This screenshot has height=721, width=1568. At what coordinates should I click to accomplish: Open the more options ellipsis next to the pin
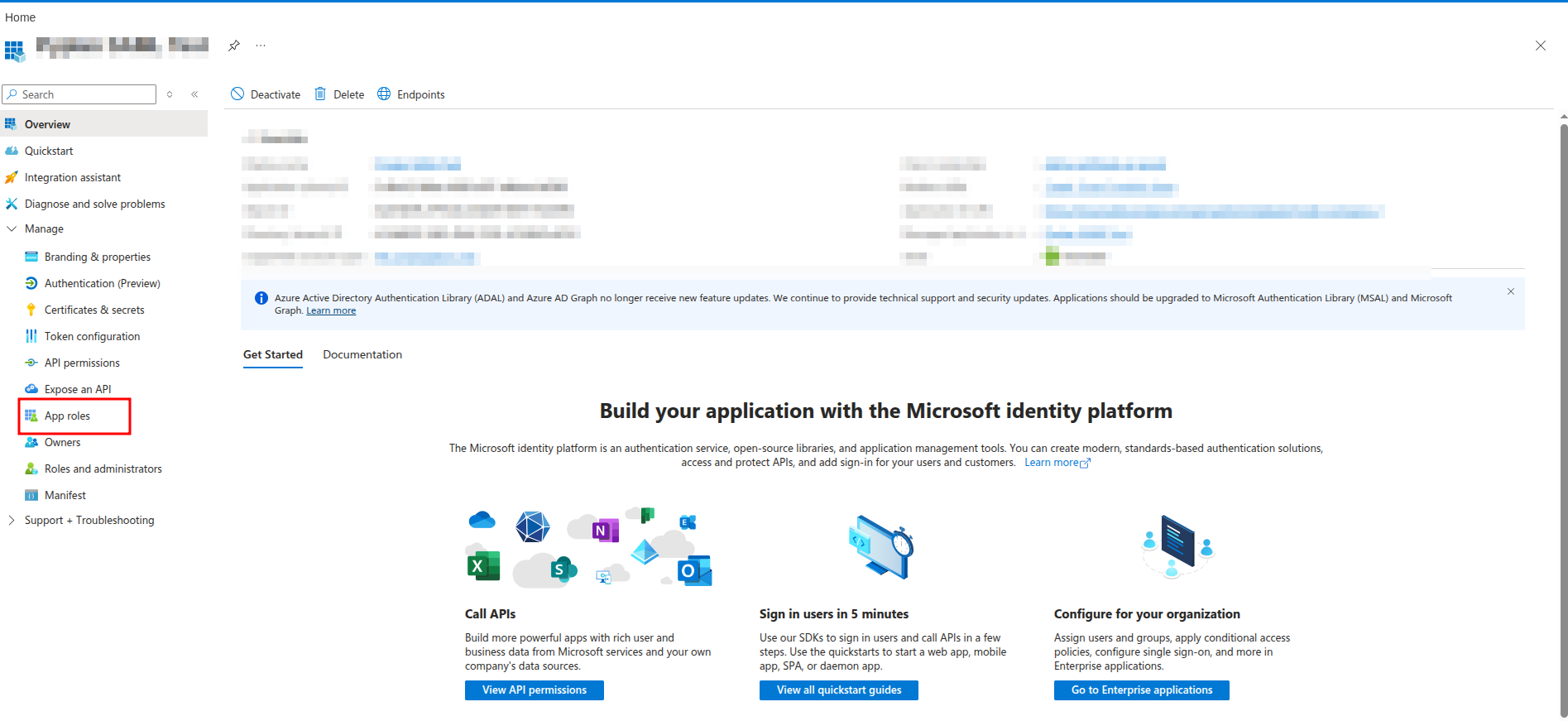[261, 46]
